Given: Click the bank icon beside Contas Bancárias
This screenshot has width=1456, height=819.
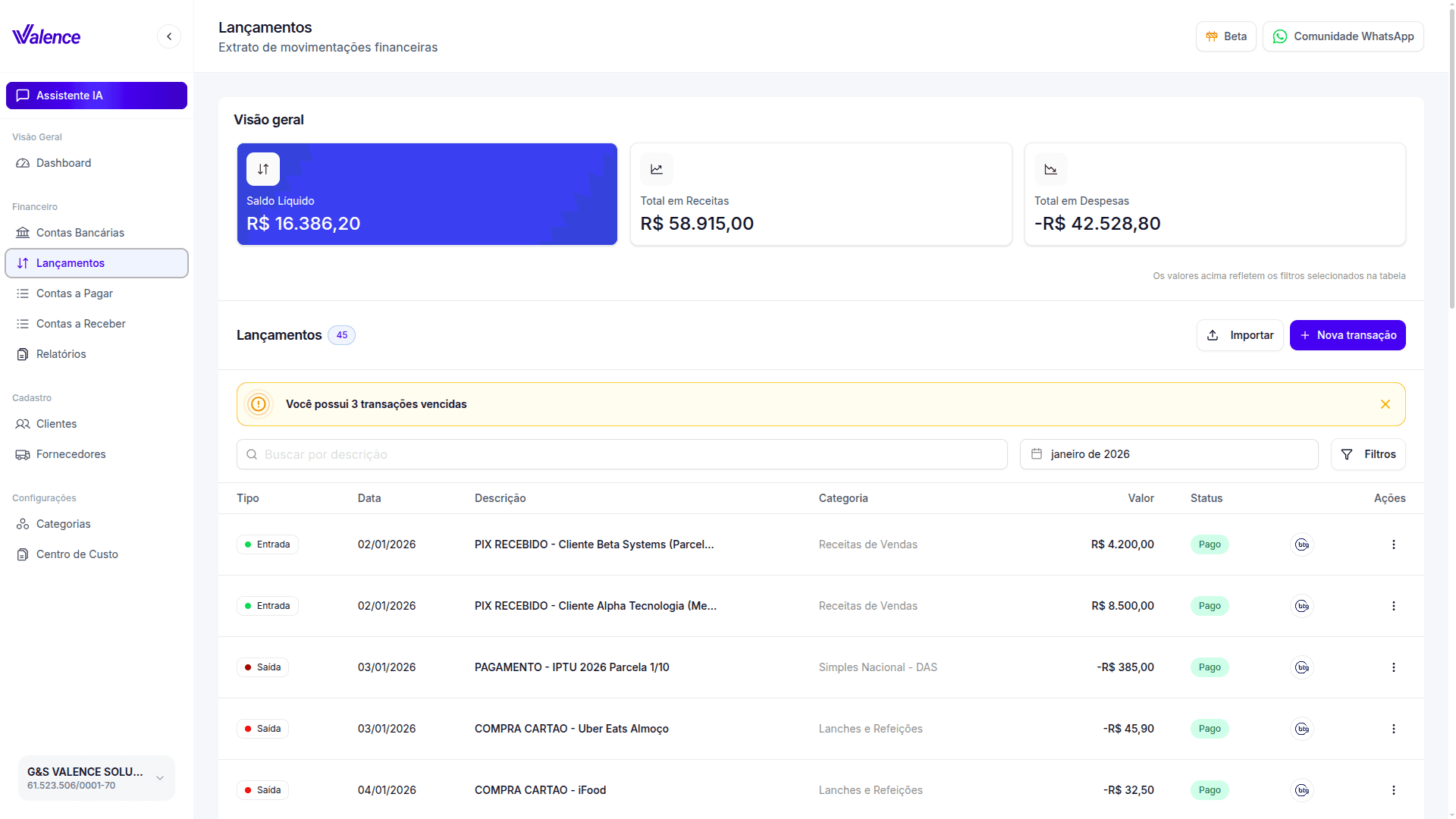Looking at the screenshot, I should (x=23, y=233).
